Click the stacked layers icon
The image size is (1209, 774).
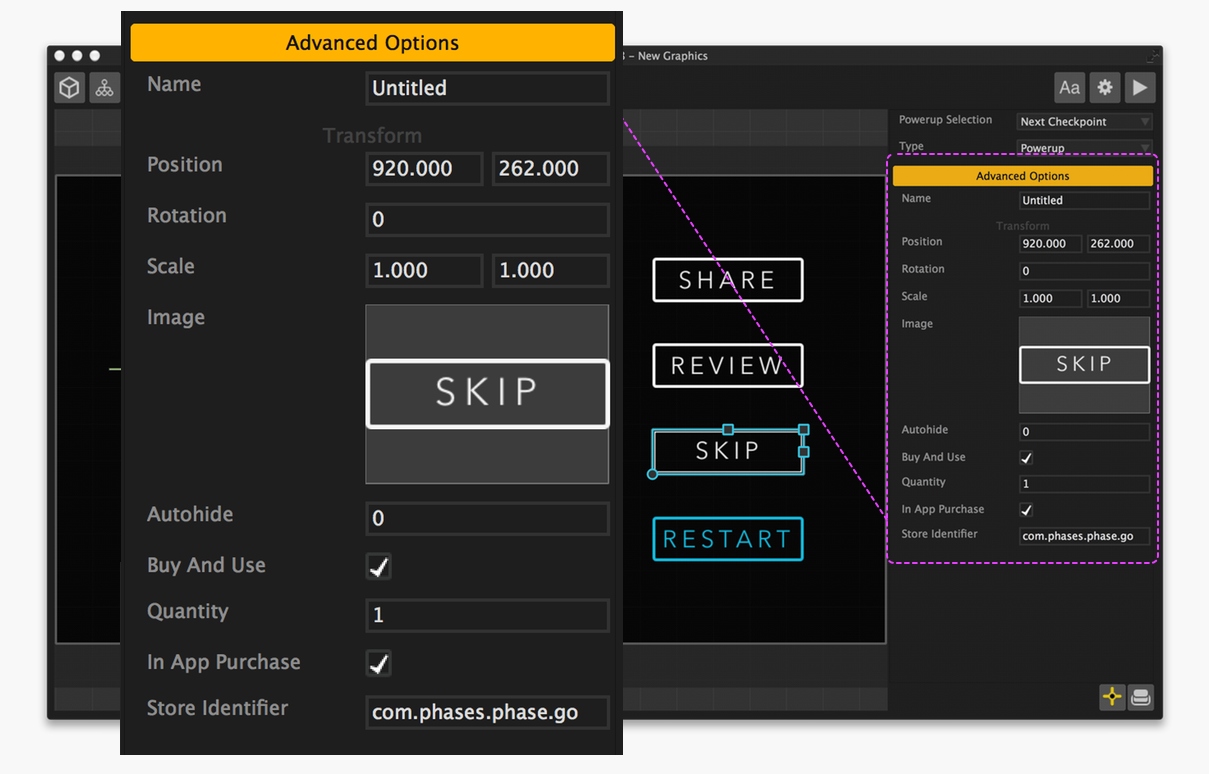(1141, 697)
